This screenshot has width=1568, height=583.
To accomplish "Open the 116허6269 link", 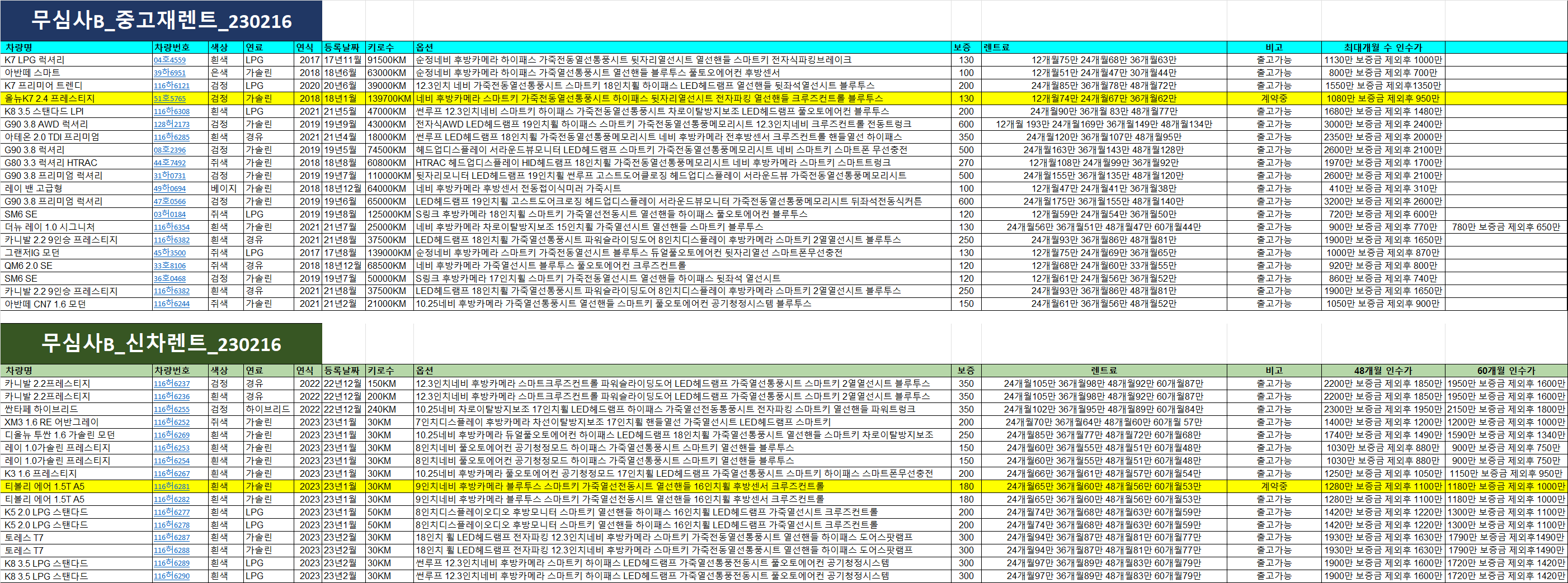I will (172, 435).
